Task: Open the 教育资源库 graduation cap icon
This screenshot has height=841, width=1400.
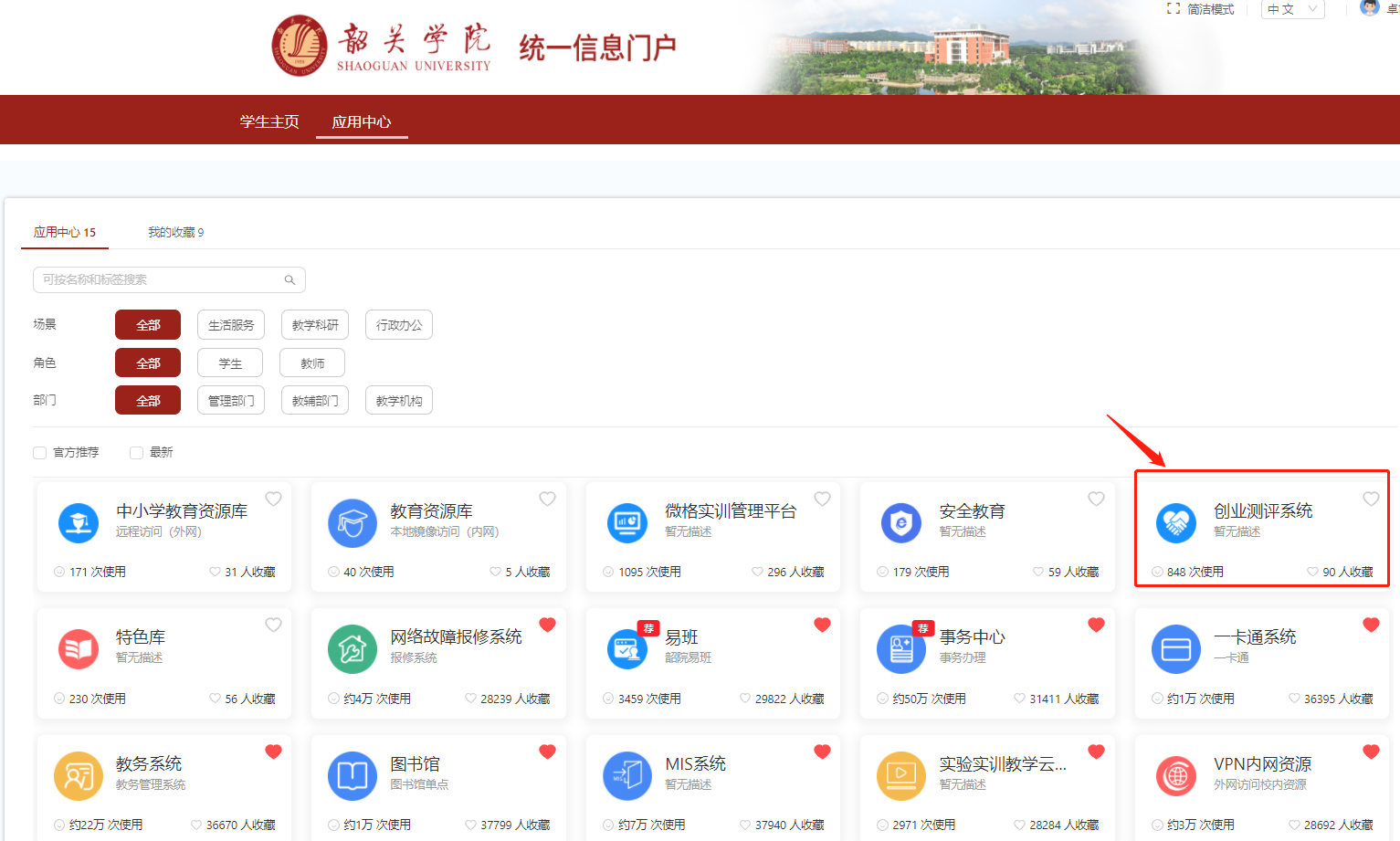Action: click(353, 522)
